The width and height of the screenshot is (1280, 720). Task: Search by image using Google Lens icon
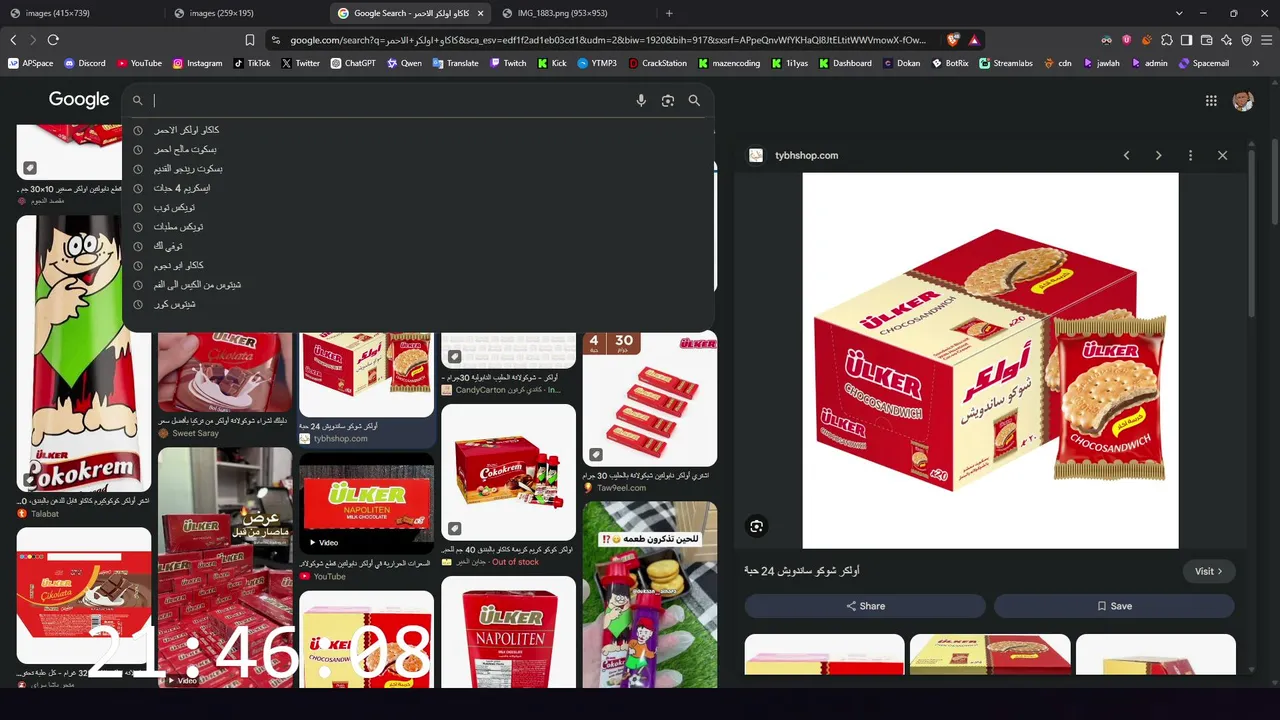coord(668,100)
